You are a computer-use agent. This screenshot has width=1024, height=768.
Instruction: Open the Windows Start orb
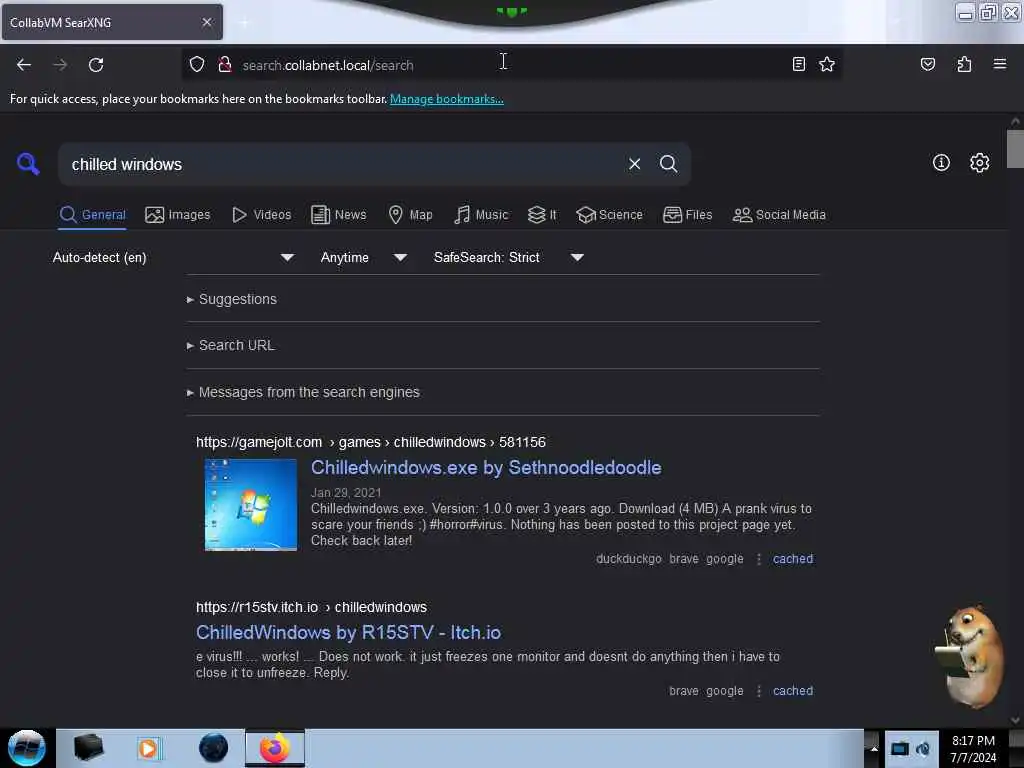coord(26,748)
